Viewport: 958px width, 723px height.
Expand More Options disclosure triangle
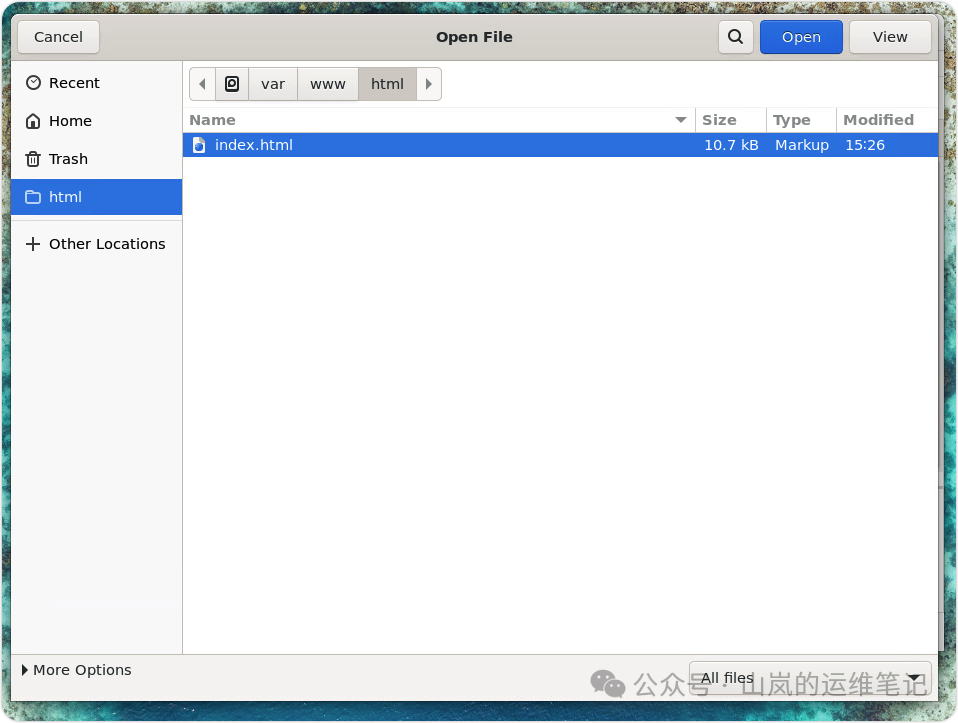(x=24, y=670)
